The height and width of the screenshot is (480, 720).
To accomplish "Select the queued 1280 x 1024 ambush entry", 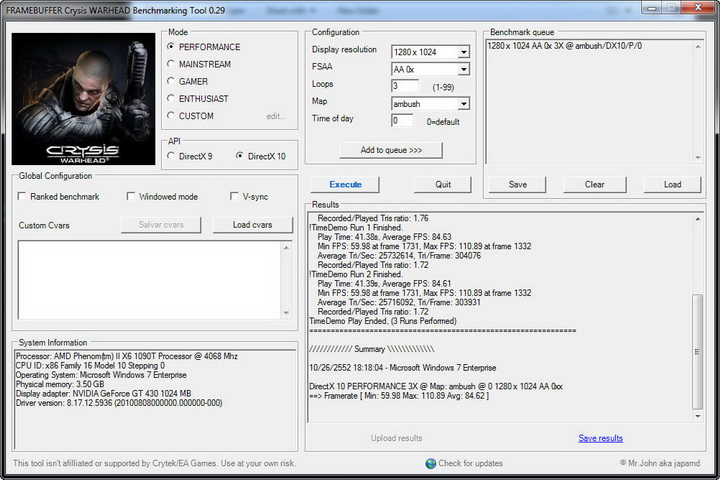I will pyautogui.click(x=564, y=46).
